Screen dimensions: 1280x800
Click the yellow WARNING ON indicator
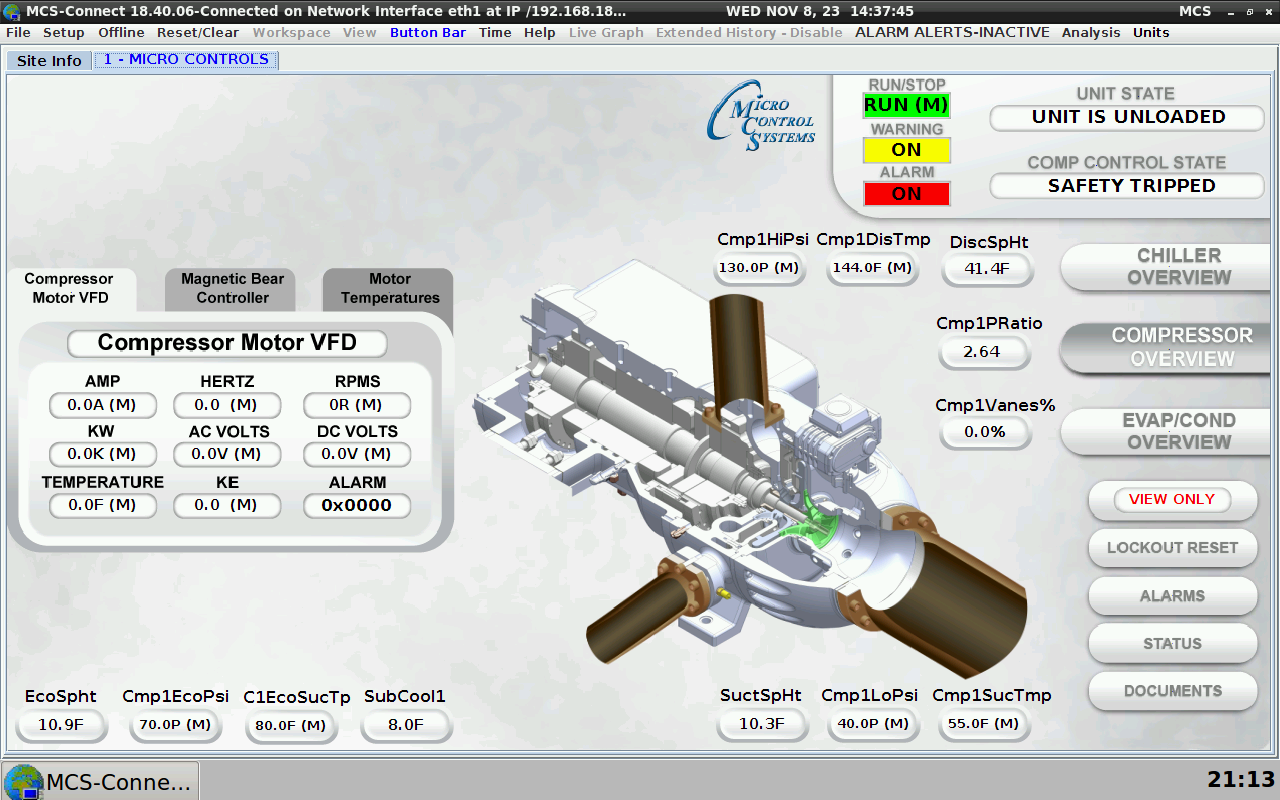[906, 150]
